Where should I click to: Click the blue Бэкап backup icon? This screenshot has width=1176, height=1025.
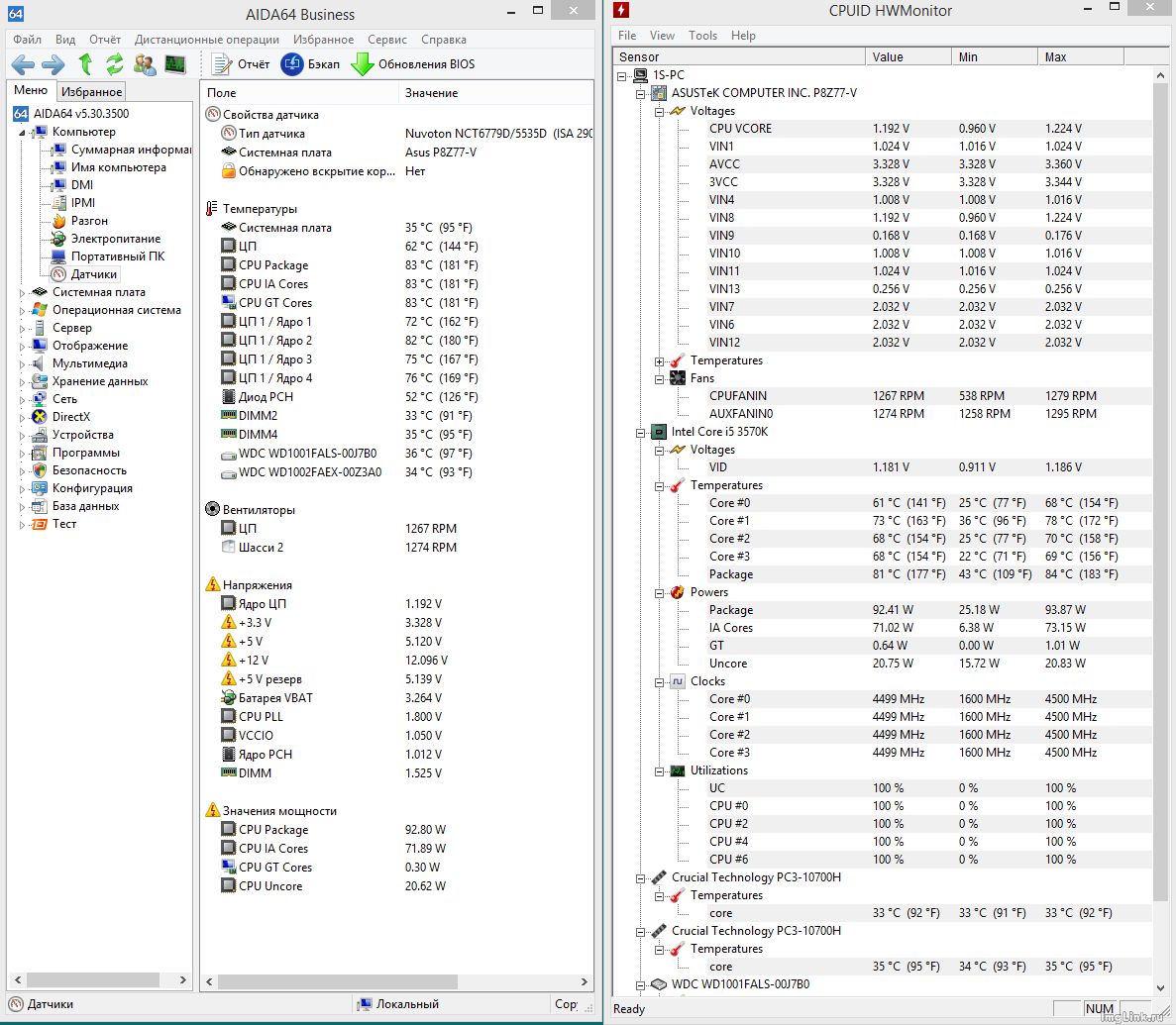coord(292,64)
